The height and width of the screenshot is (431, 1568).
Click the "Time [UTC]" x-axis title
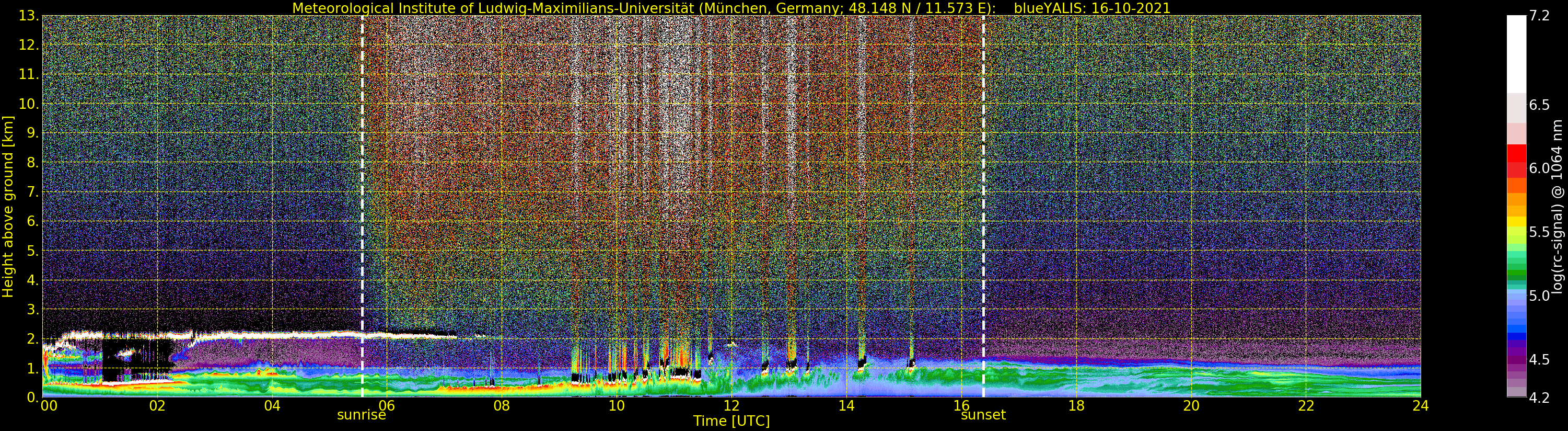pyautogui.click(x=731, y=421)
